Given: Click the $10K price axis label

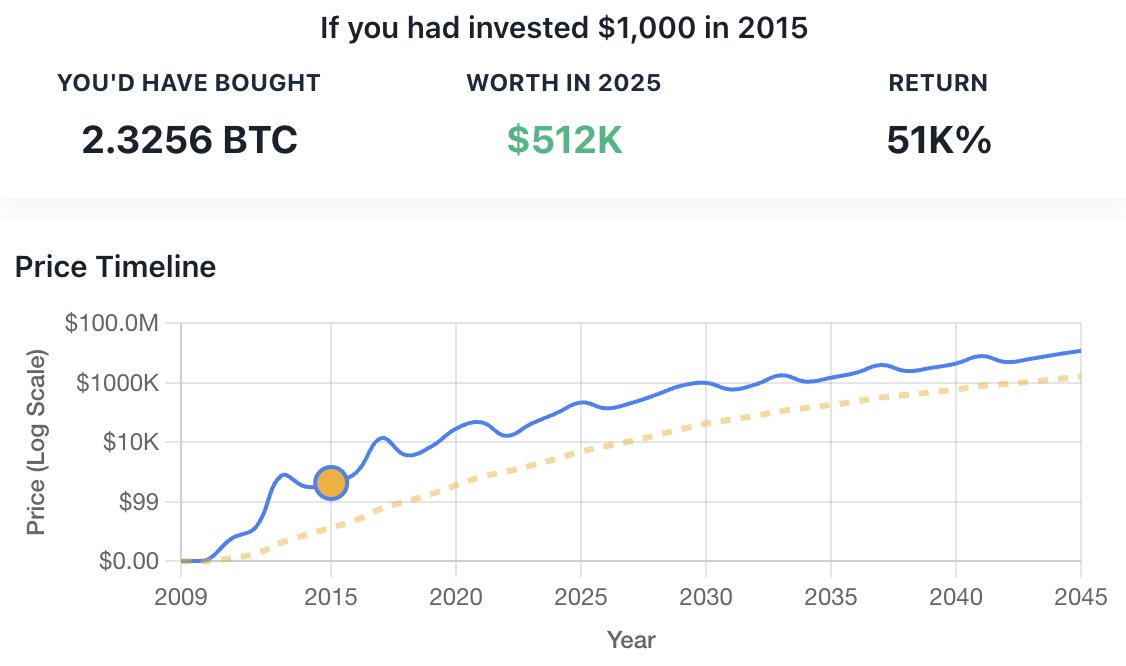Looking at the screenshot, I should [x=131, y=442].
